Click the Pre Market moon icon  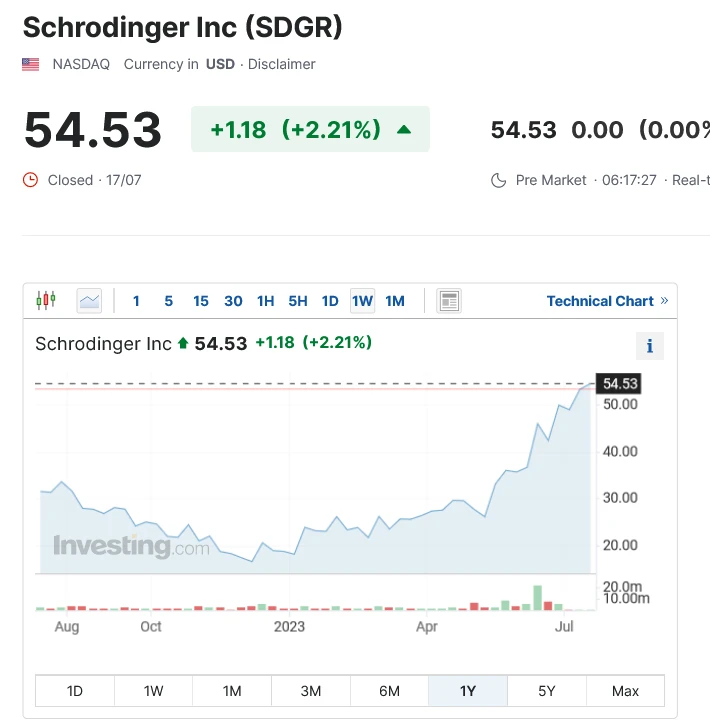[498, 180]
